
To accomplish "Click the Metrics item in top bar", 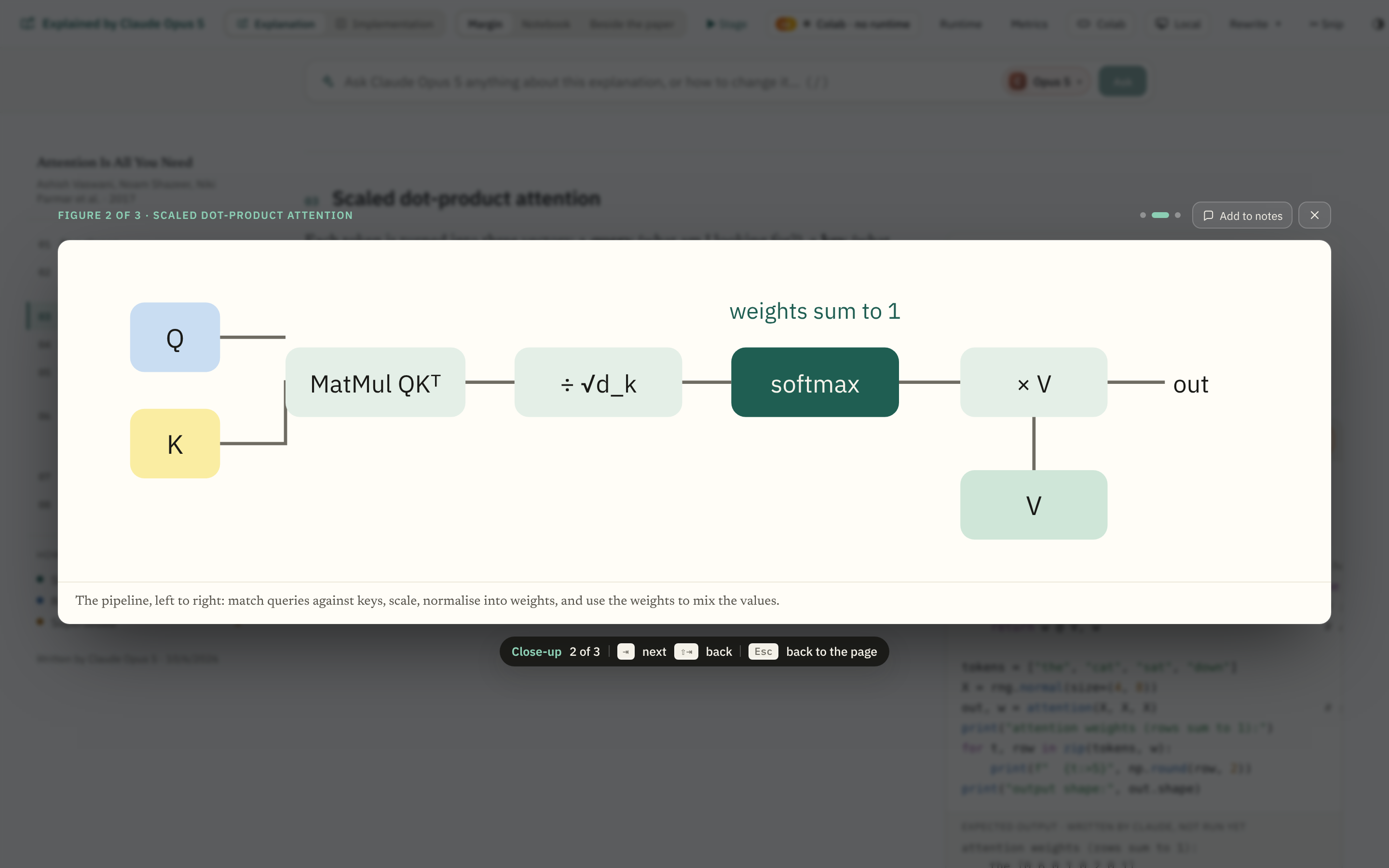I will point(1029,24).
